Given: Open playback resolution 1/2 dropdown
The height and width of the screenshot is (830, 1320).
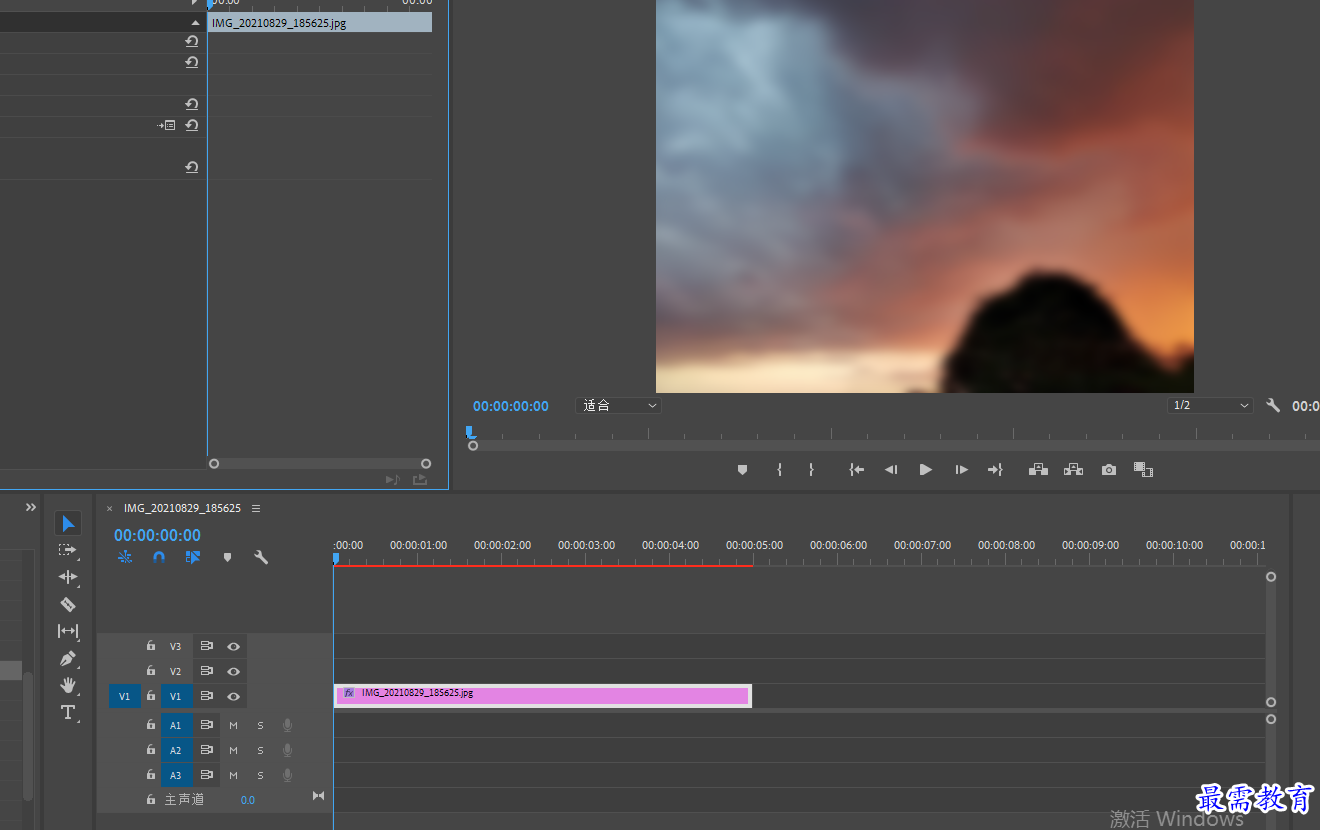Looking at the screenshot, I should 1210,405.
